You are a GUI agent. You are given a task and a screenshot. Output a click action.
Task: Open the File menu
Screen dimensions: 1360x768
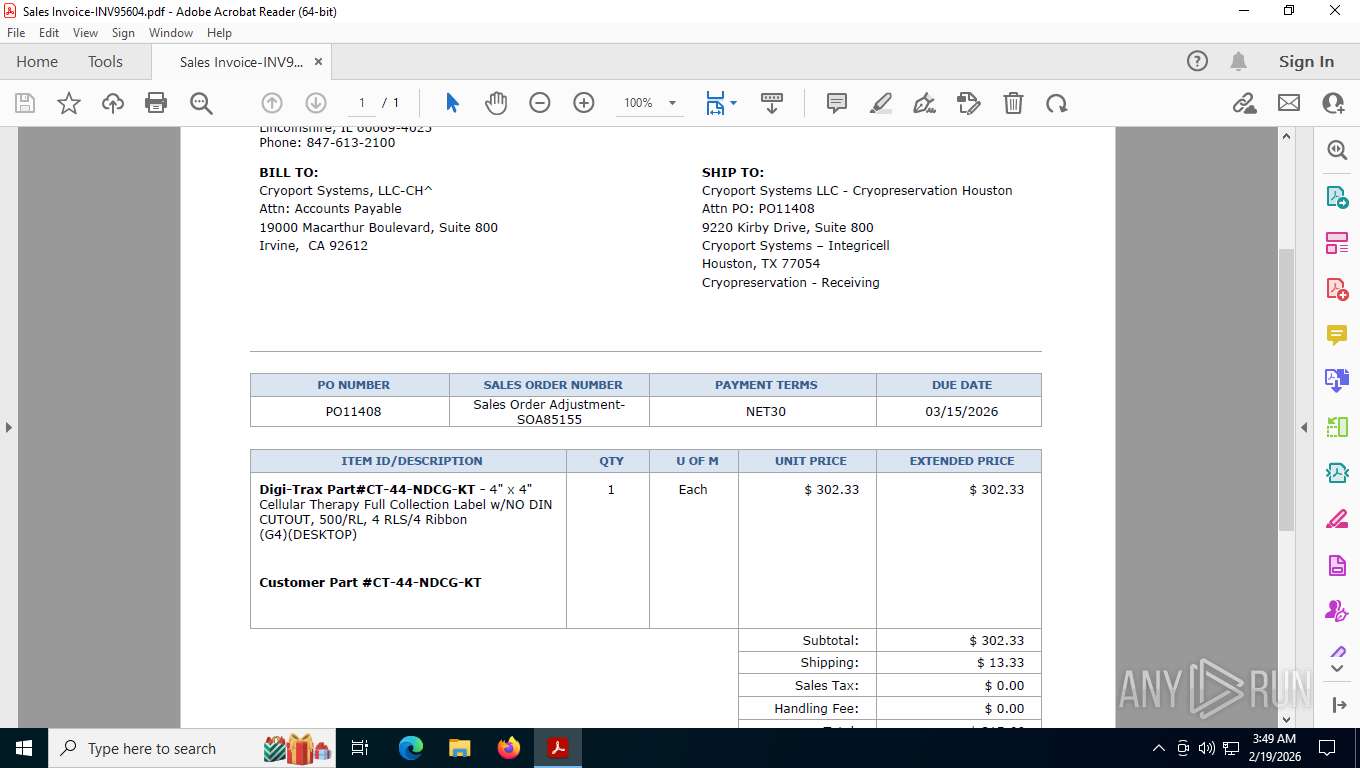pyautogui.click(x=16, y=33)
